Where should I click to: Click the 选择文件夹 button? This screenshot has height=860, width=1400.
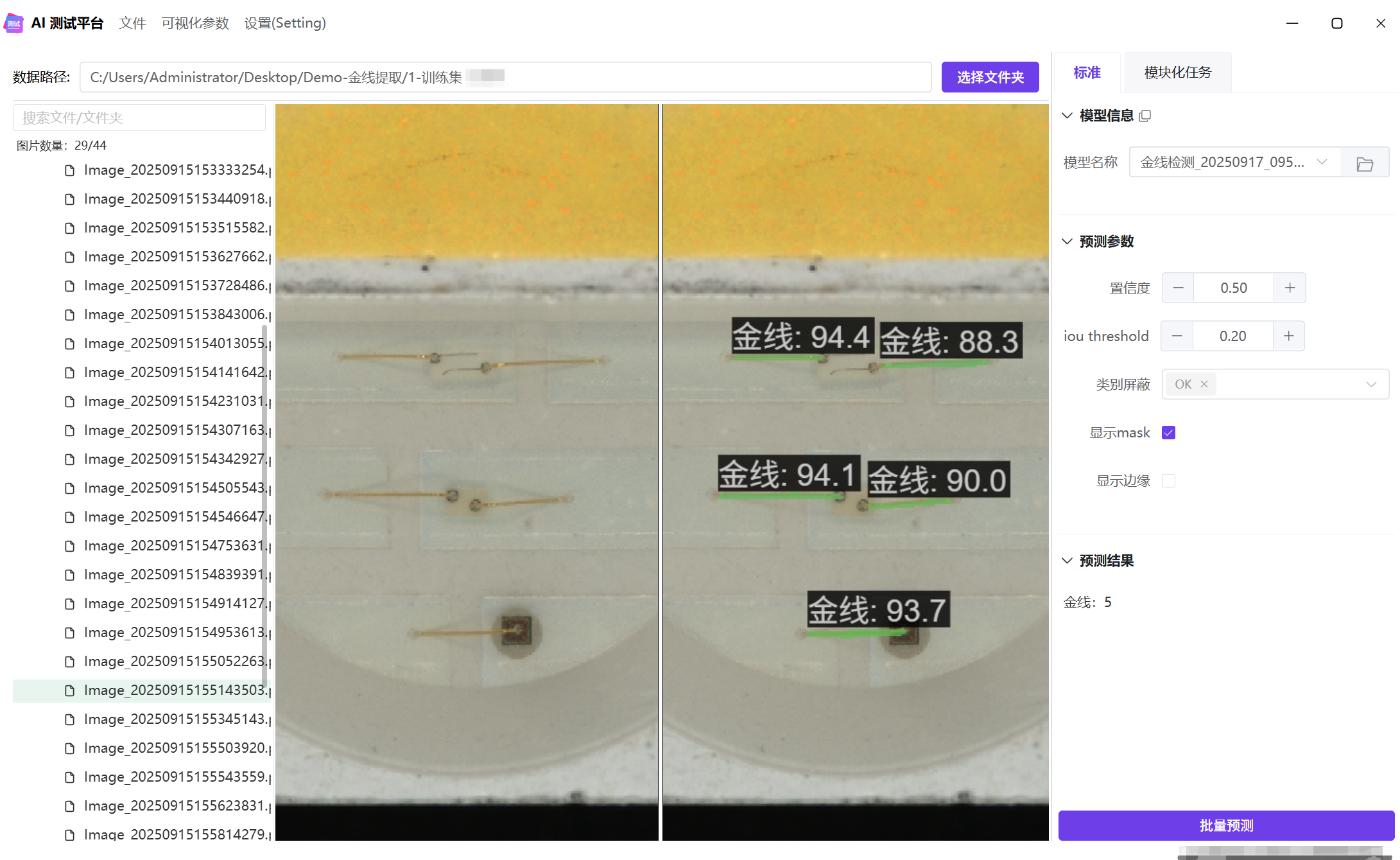pos(990,77)
